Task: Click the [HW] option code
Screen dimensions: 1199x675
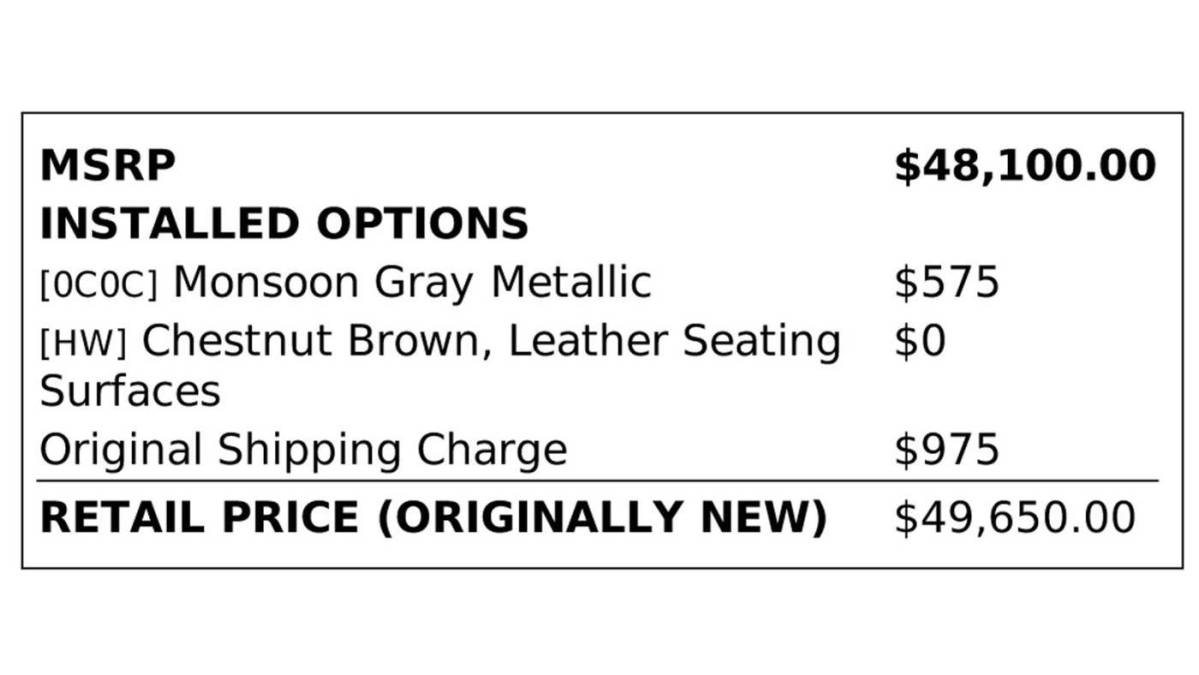Action: pos(83,342)
